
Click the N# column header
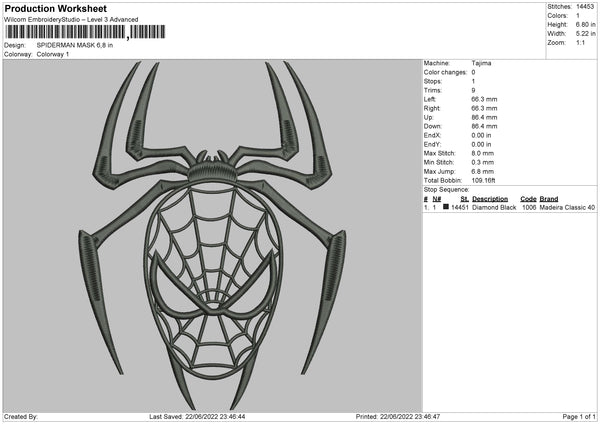point(437,199)
